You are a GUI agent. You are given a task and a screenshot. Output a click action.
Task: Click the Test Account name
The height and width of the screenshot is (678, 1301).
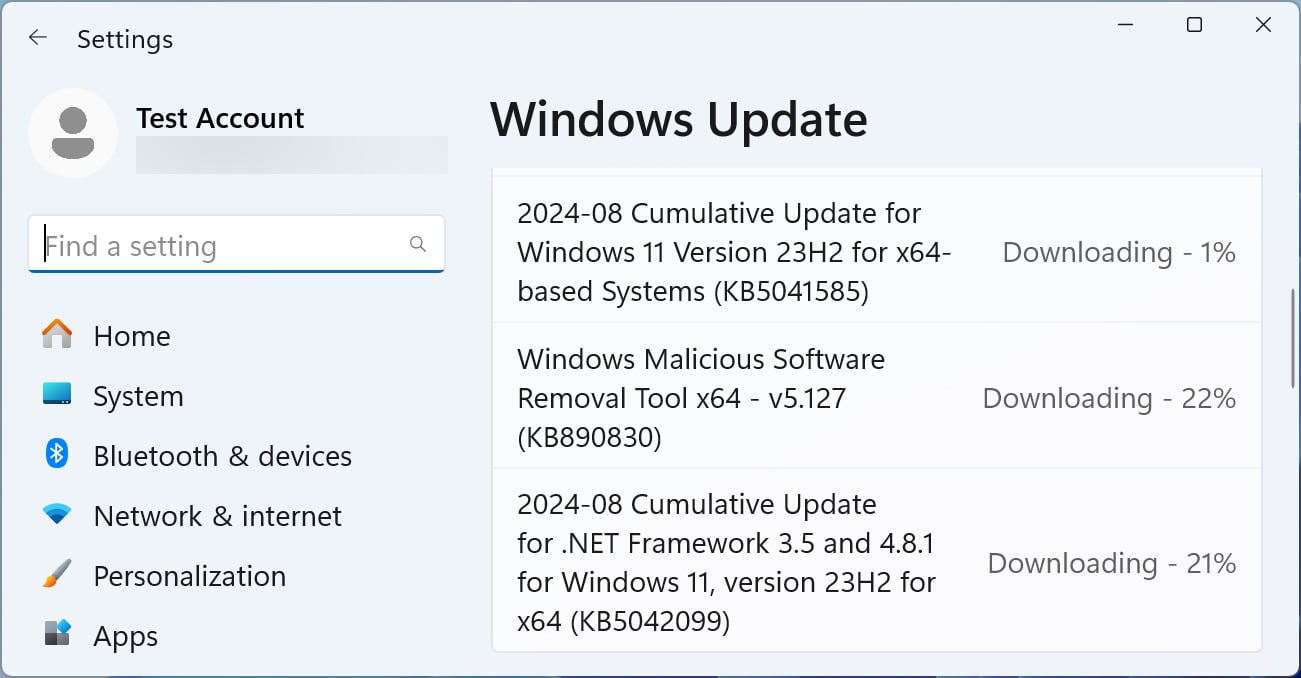pos(220,118)
